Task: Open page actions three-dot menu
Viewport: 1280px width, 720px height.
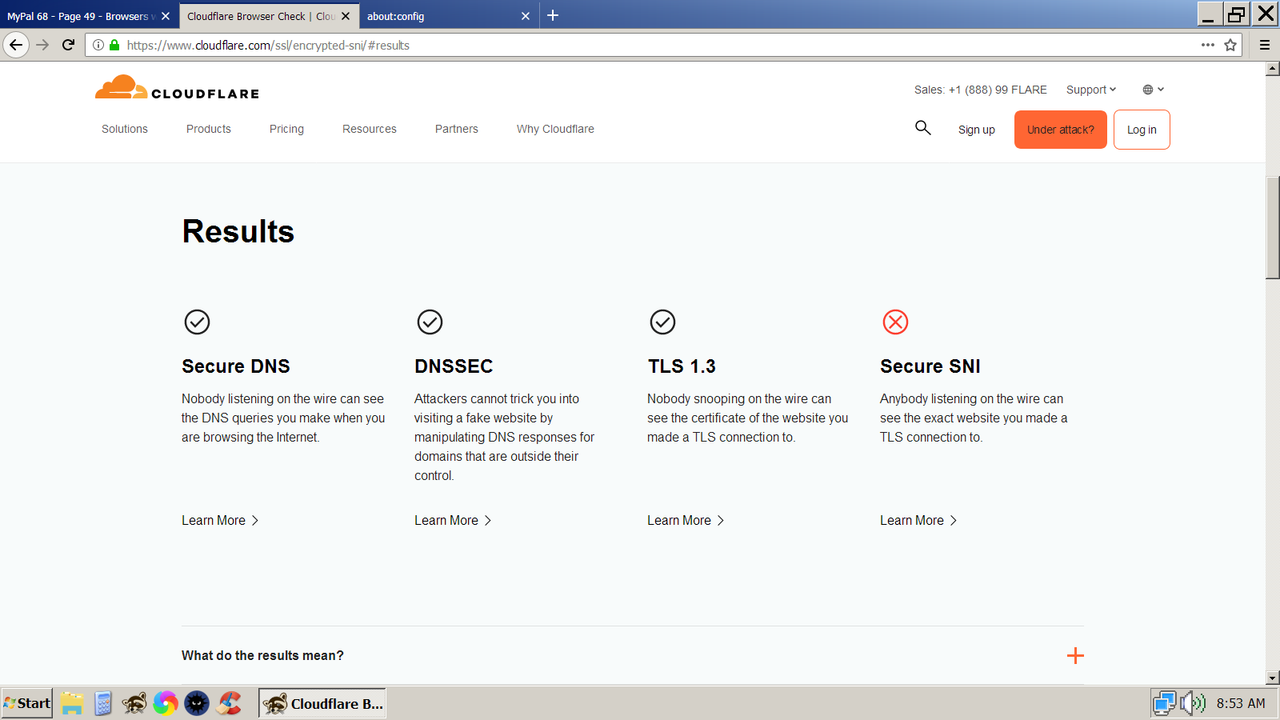Action: point(1208,45)
